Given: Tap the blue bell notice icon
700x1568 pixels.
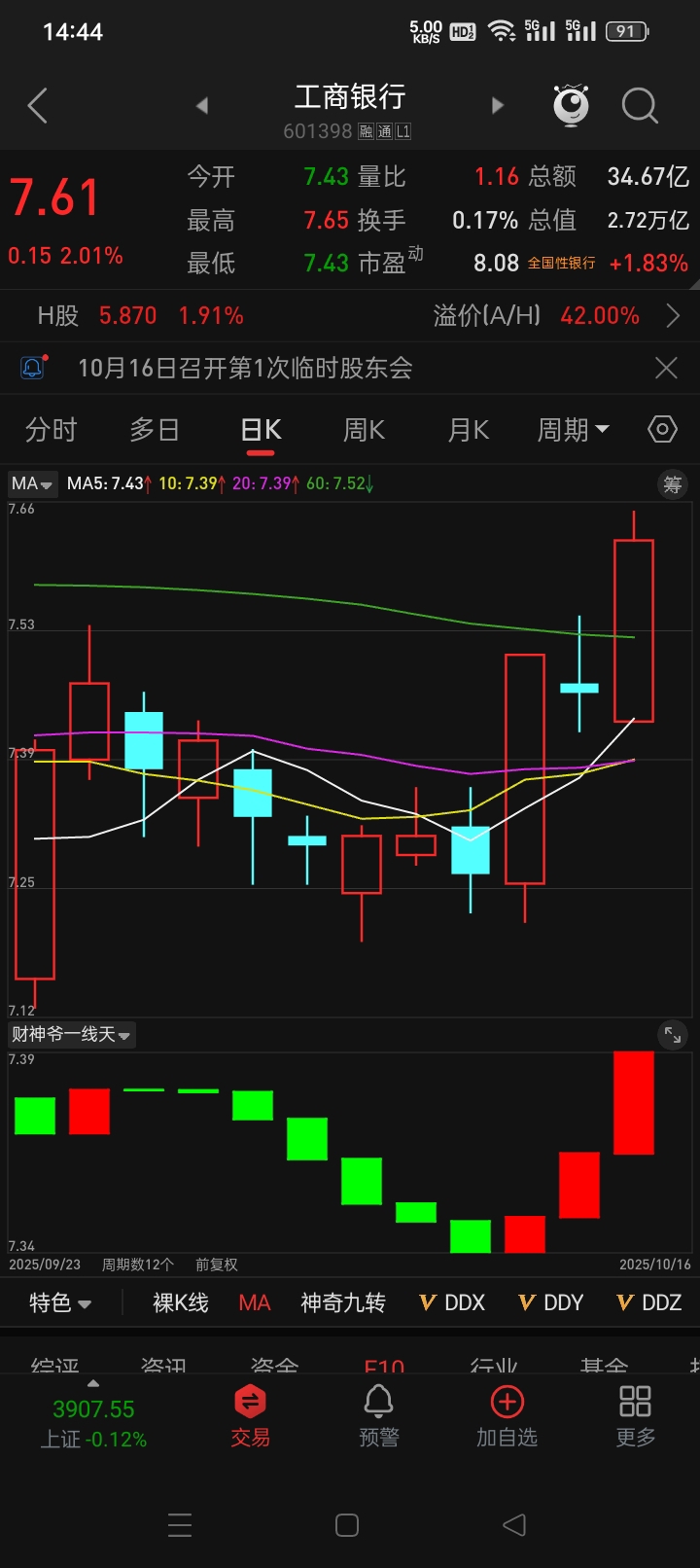Looking at the screenshot, I should (33, 368).
